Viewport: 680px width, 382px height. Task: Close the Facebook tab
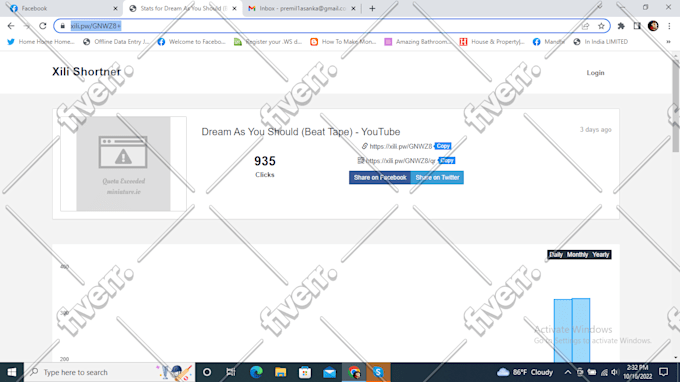115,8
